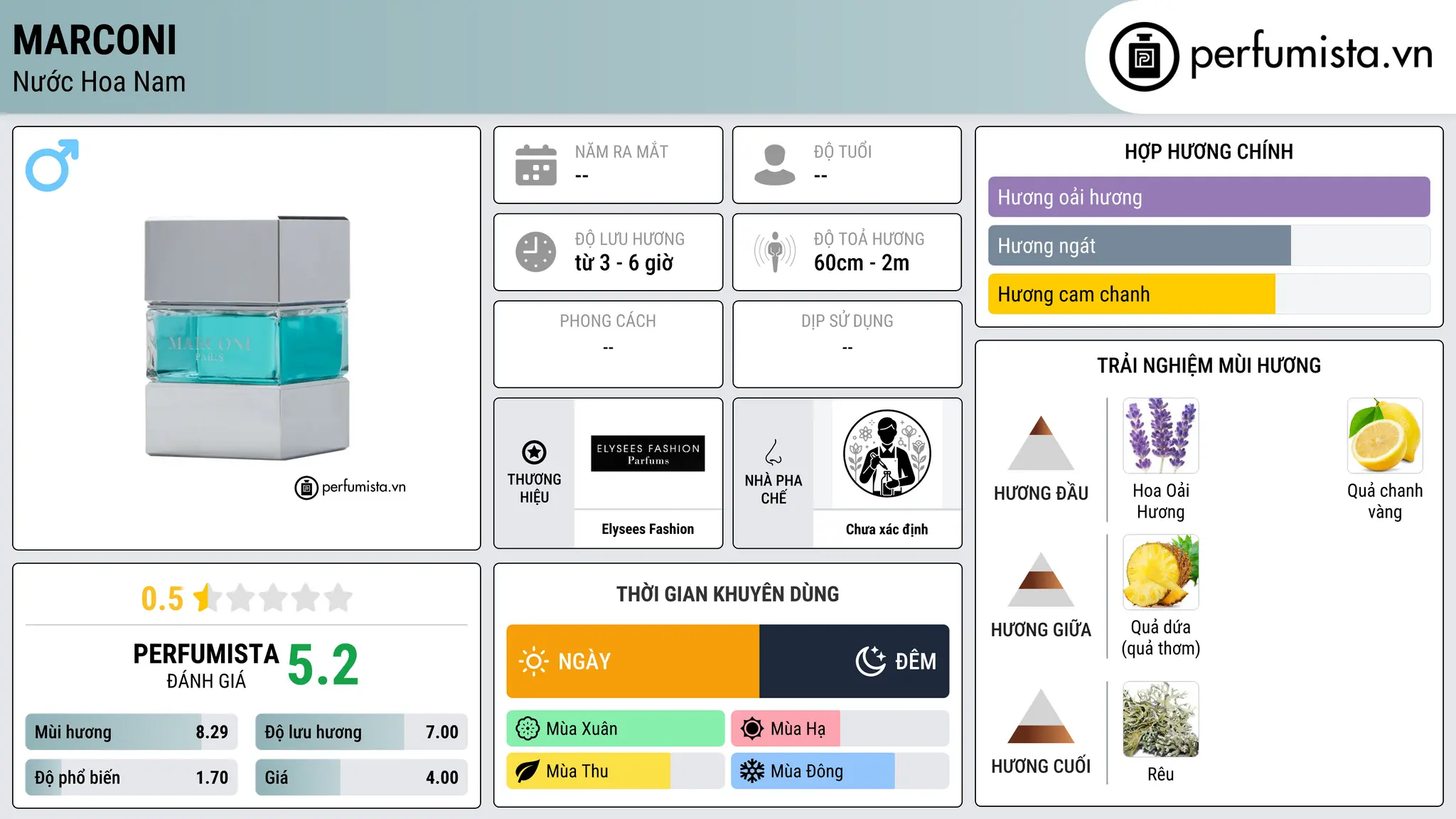Click the blue male gender symbol
The image size is (1456, 819).
tap(52, 165)
